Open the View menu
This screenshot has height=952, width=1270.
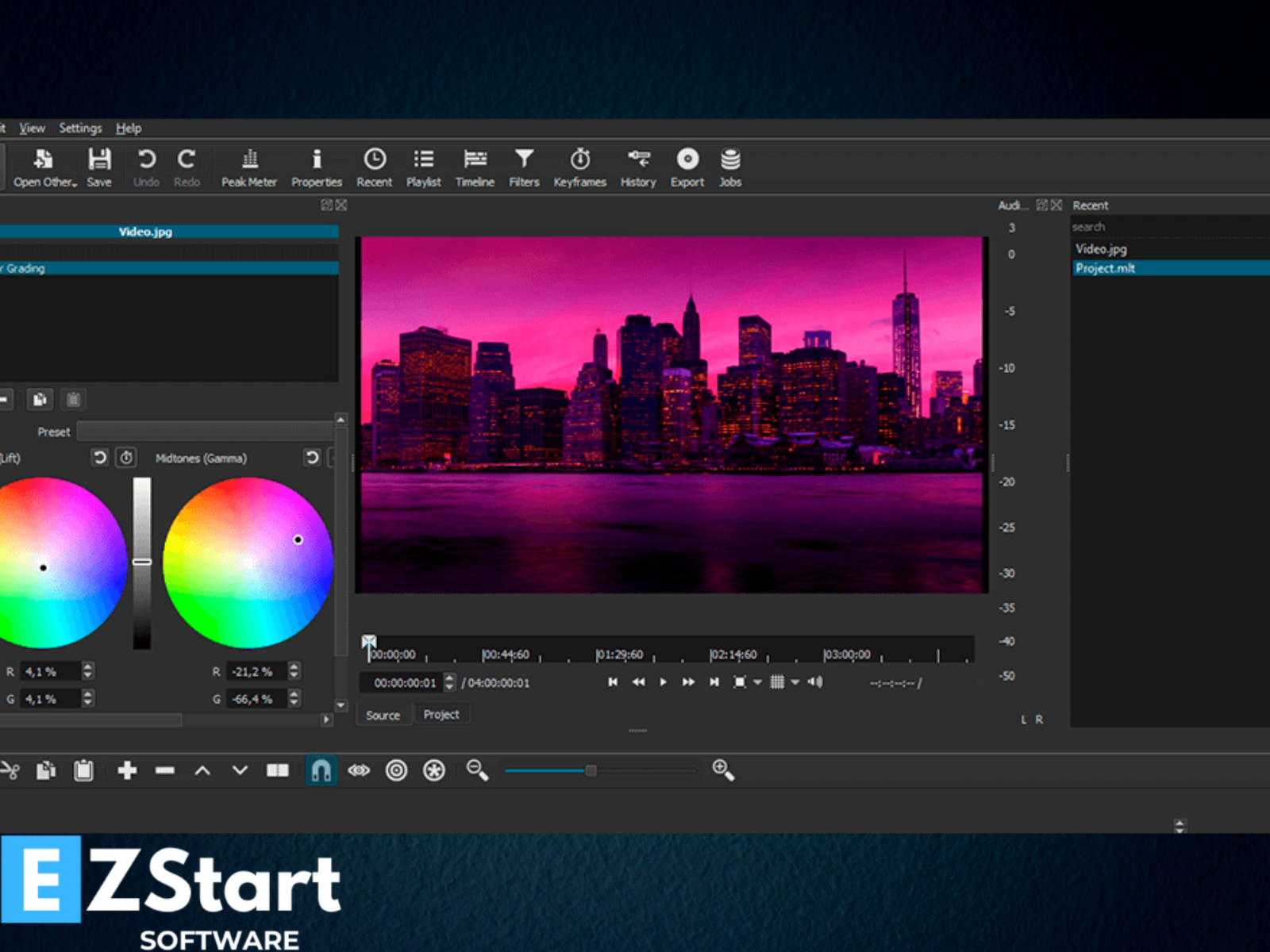click(32, 129)
